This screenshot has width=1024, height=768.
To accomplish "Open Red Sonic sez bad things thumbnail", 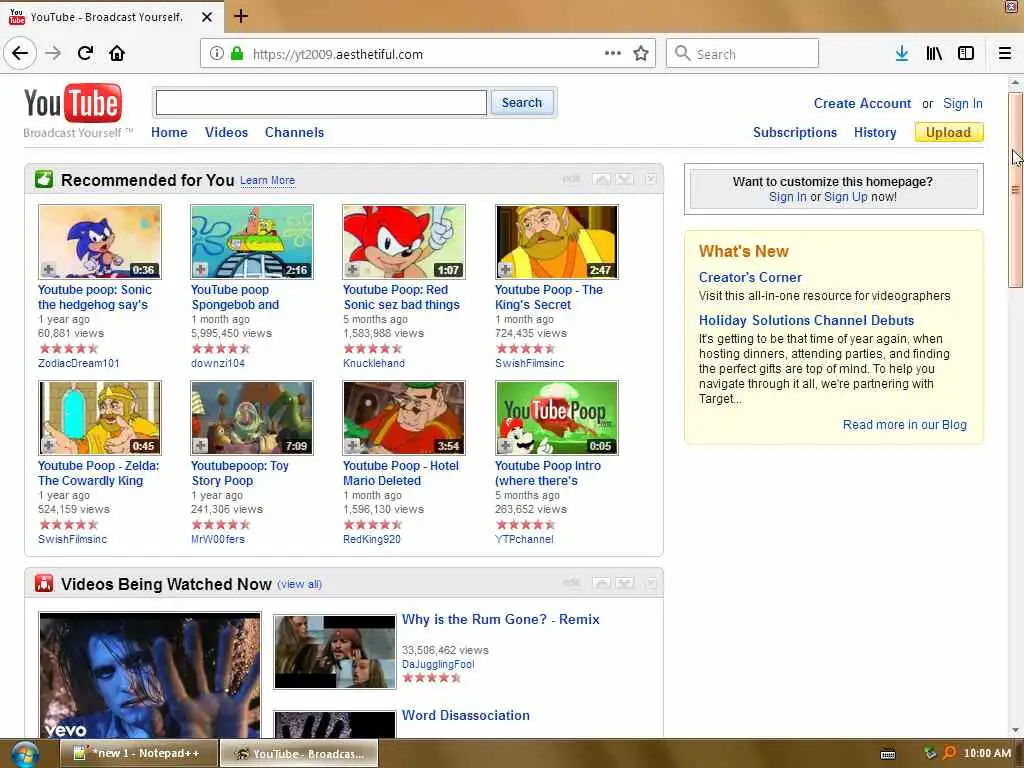I will pos(404,242).
